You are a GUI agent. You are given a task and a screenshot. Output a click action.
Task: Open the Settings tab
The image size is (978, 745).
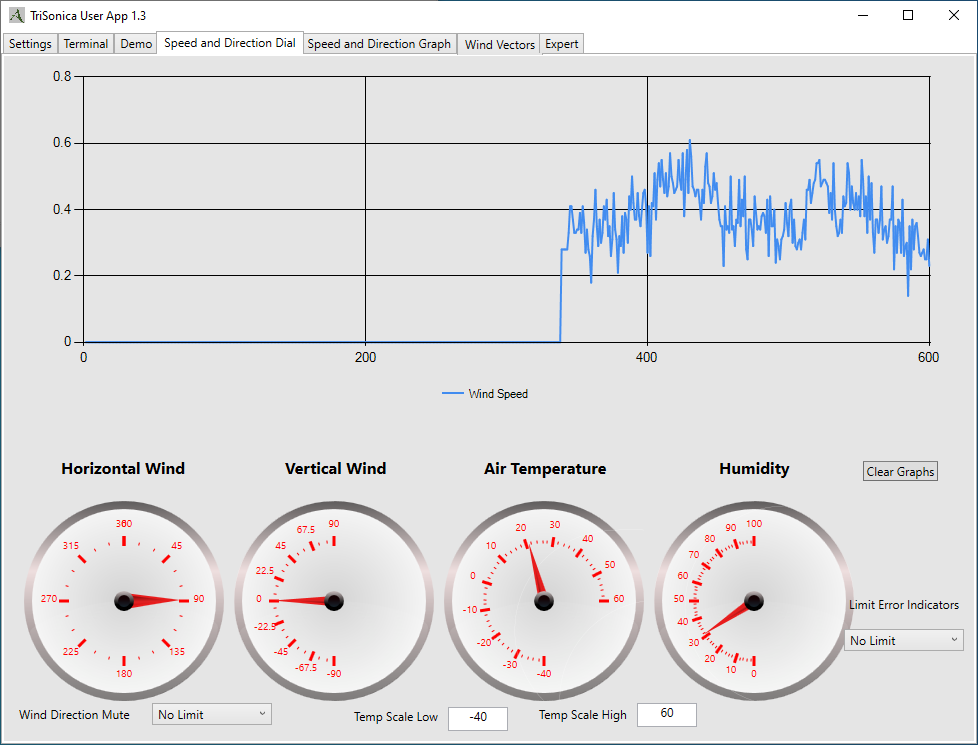[30, 44]
